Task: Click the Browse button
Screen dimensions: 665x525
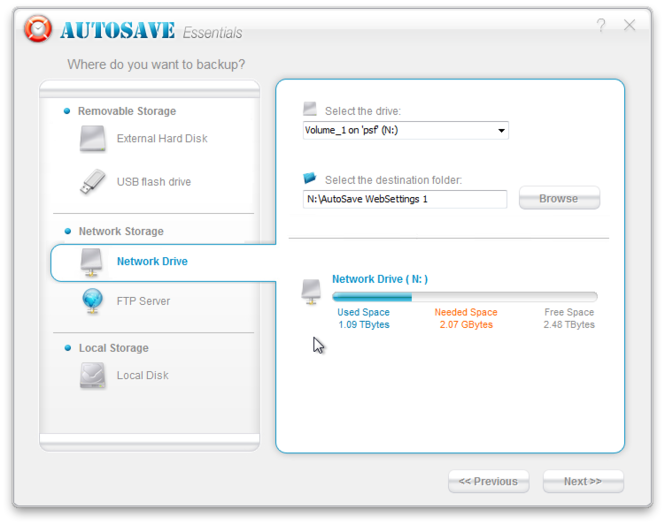Action: (x=559, y=198)
